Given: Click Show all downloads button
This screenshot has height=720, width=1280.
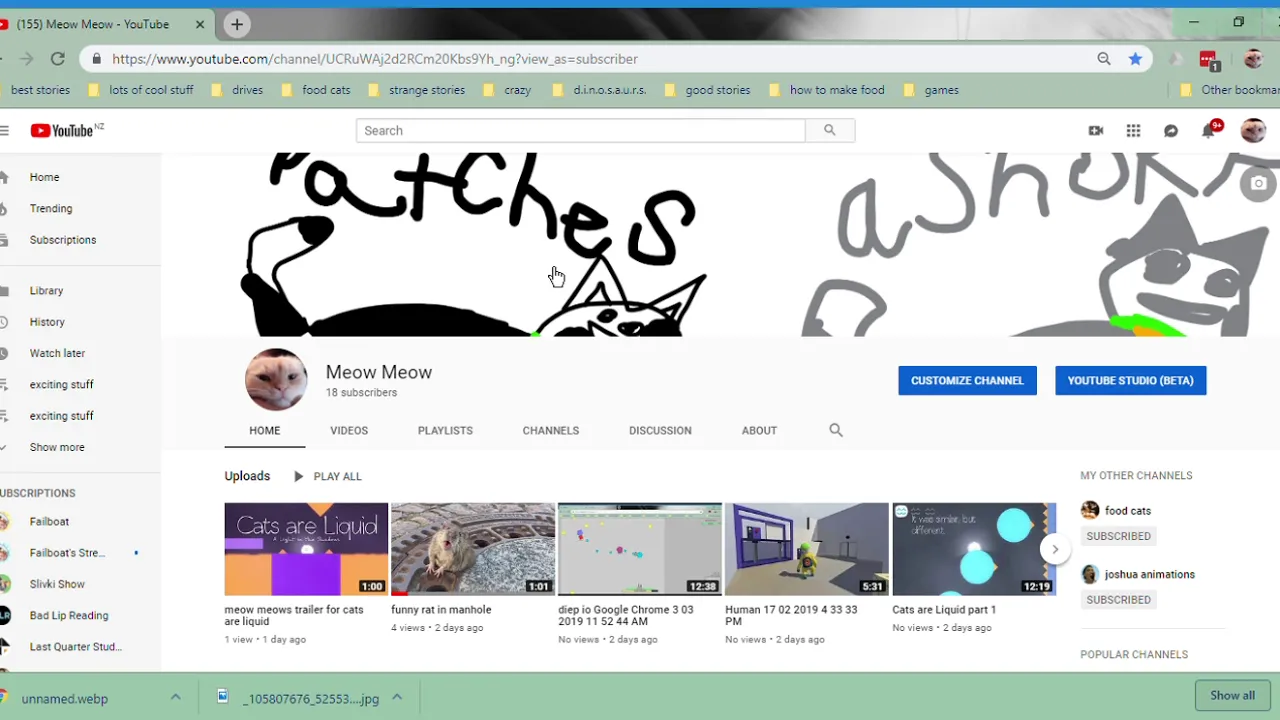Looking at the screenshot, I should [1232, 696].
